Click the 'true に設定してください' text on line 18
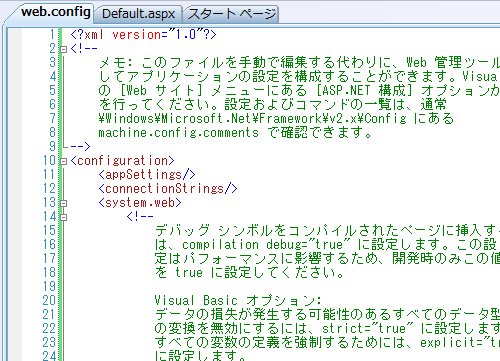The width and height of the screenshot is (500, 361). click(259, 273)
